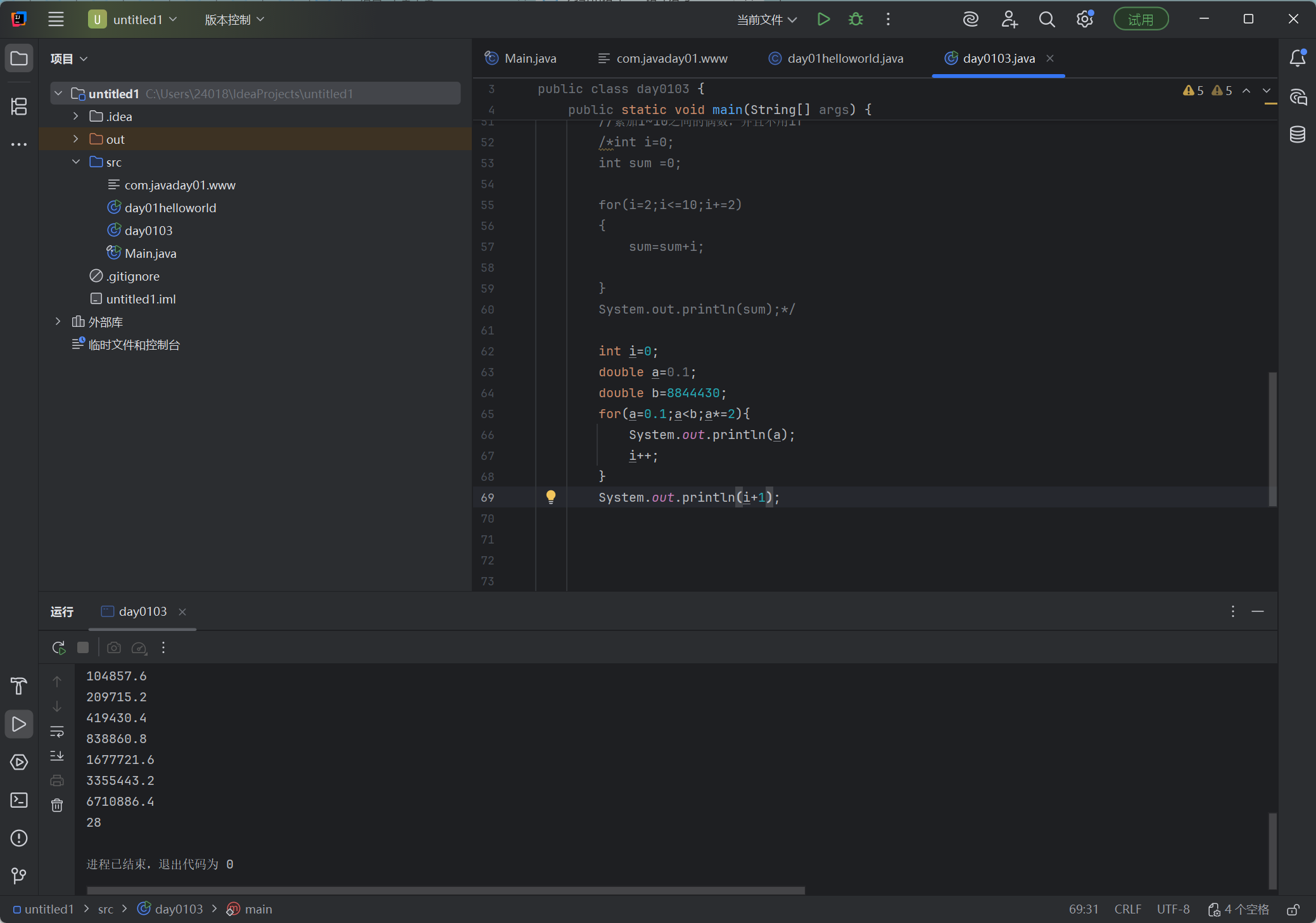Run the current file with green play button
This screenshot has width=1316, height=923.
tap(823, 20)
